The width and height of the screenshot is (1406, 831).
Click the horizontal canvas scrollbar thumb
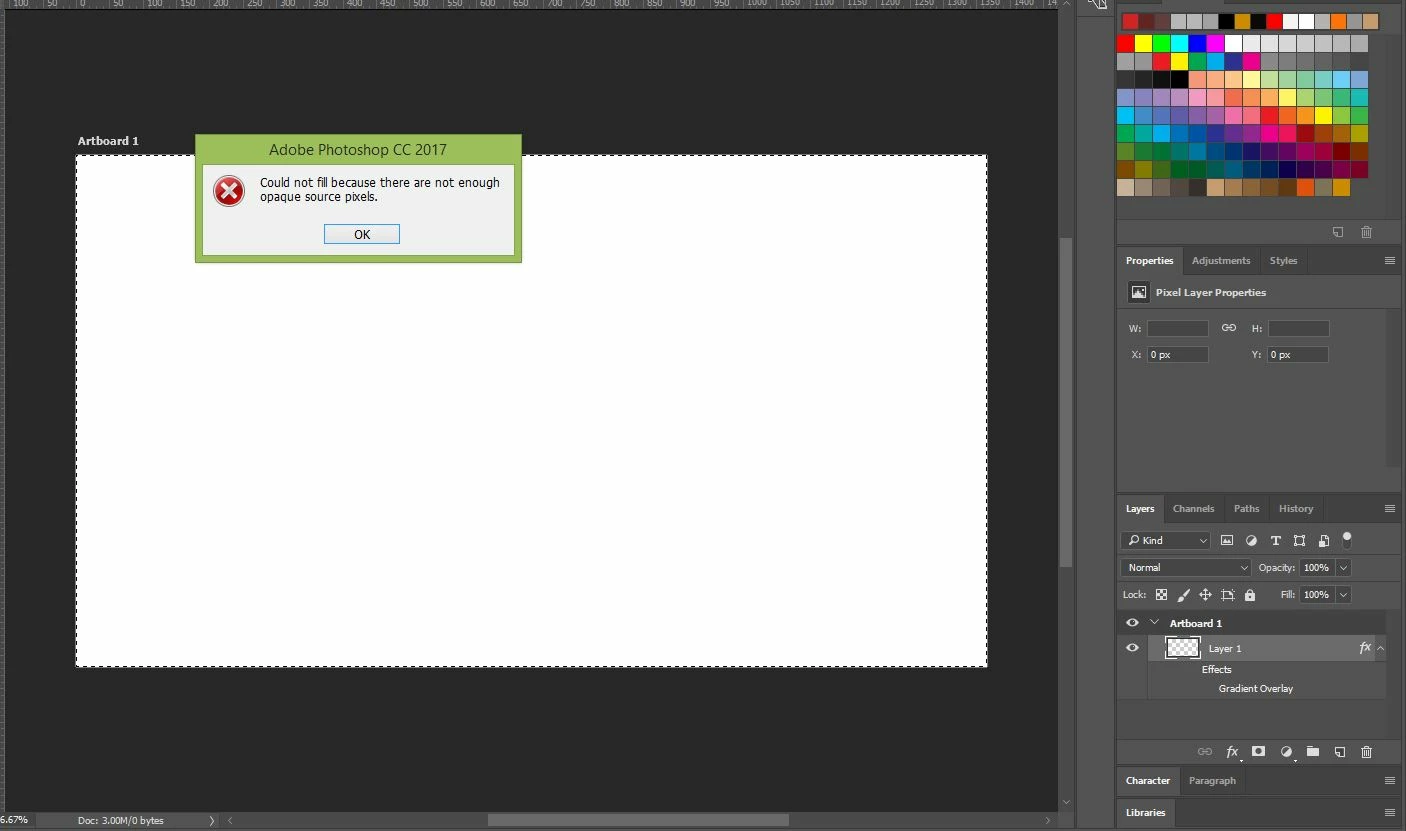coord(638,820)
